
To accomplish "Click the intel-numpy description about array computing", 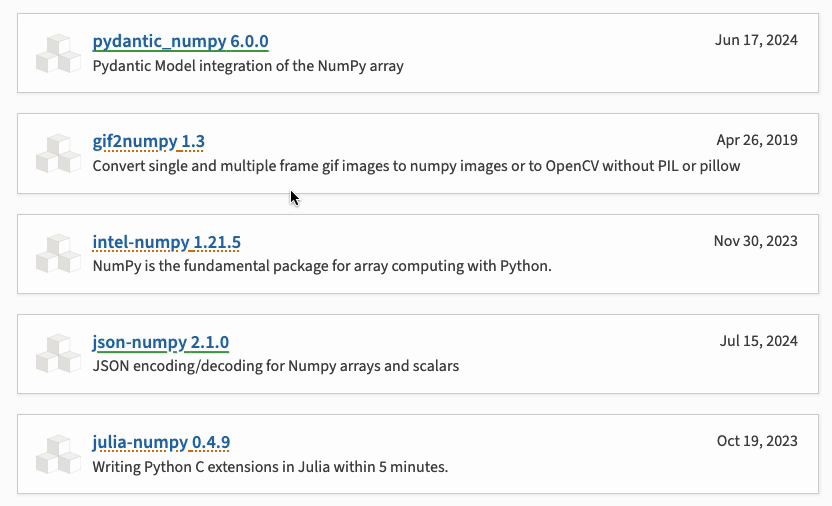I will coord(322,266).
